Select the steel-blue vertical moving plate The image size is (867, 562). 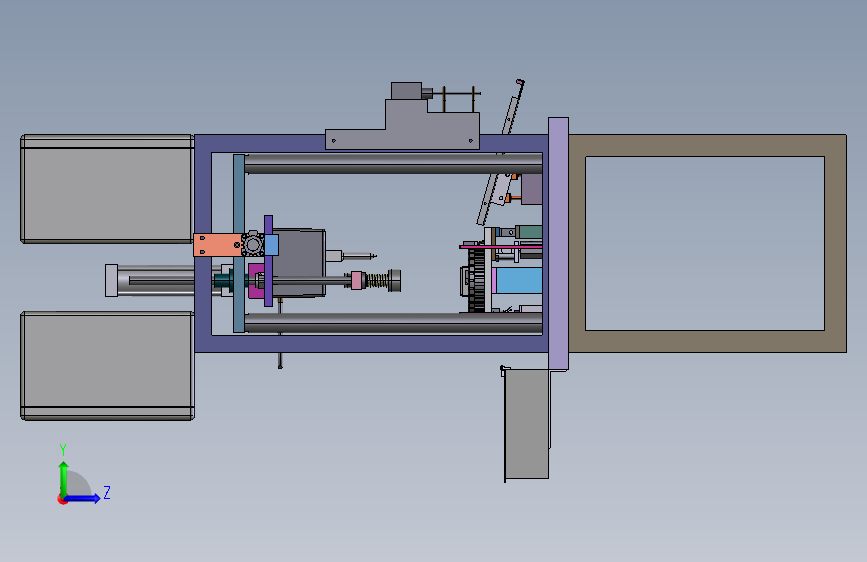239,243
